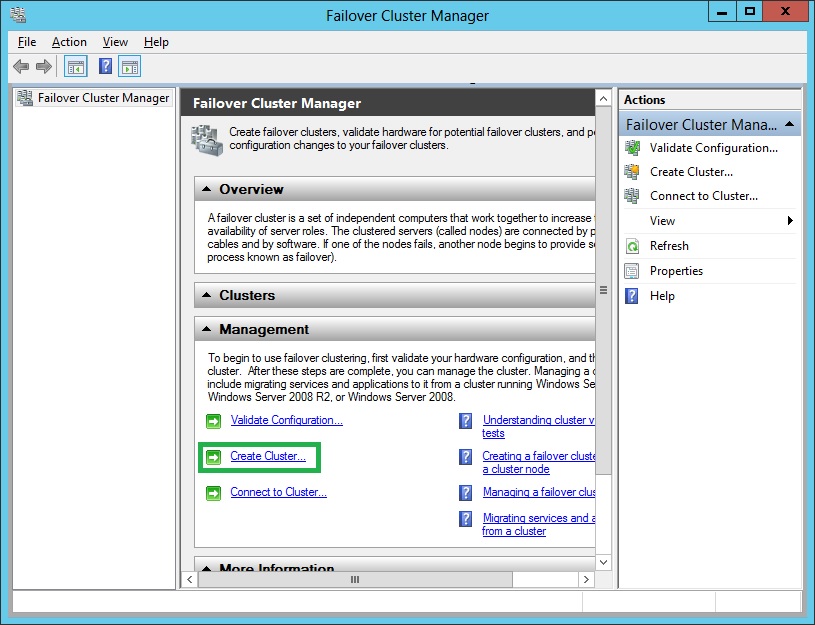The height and width of the screenshot is (625, 815).
Task: Expand the Clusters section
Action: tap(207, 295)
